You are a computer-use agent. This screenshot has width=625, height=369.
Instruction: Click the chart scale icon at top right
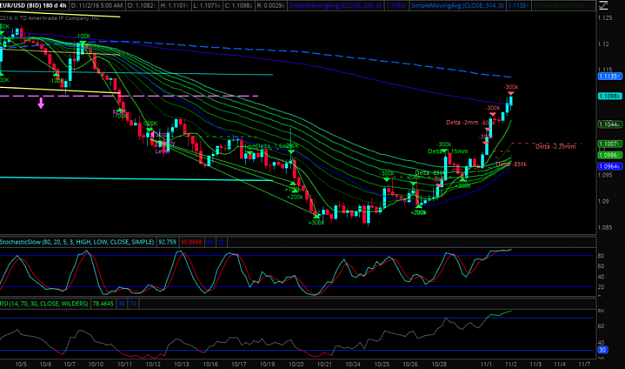click(604, 5)
